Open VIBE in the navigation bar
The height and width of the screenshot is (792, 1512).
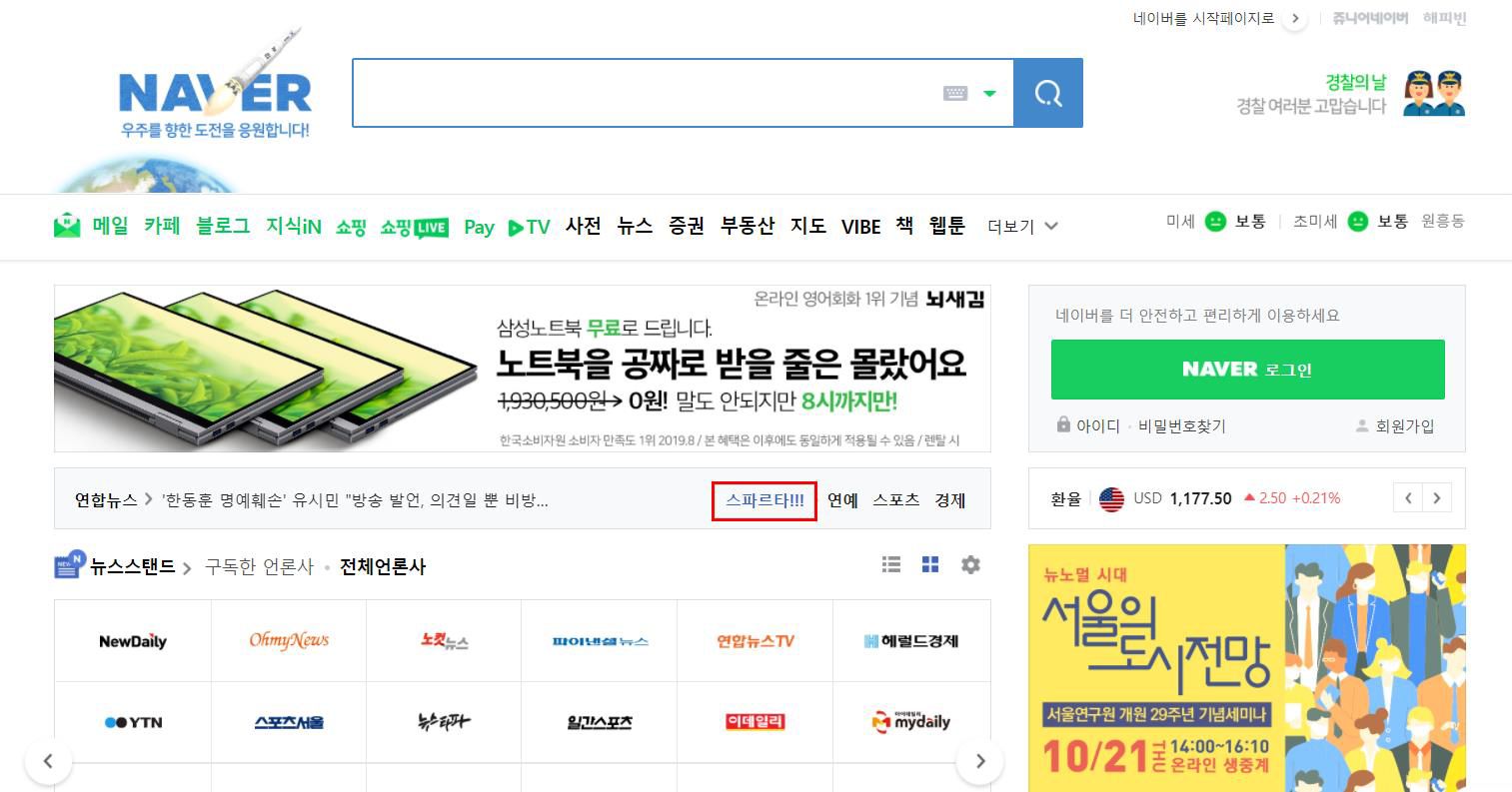point(860,227)
